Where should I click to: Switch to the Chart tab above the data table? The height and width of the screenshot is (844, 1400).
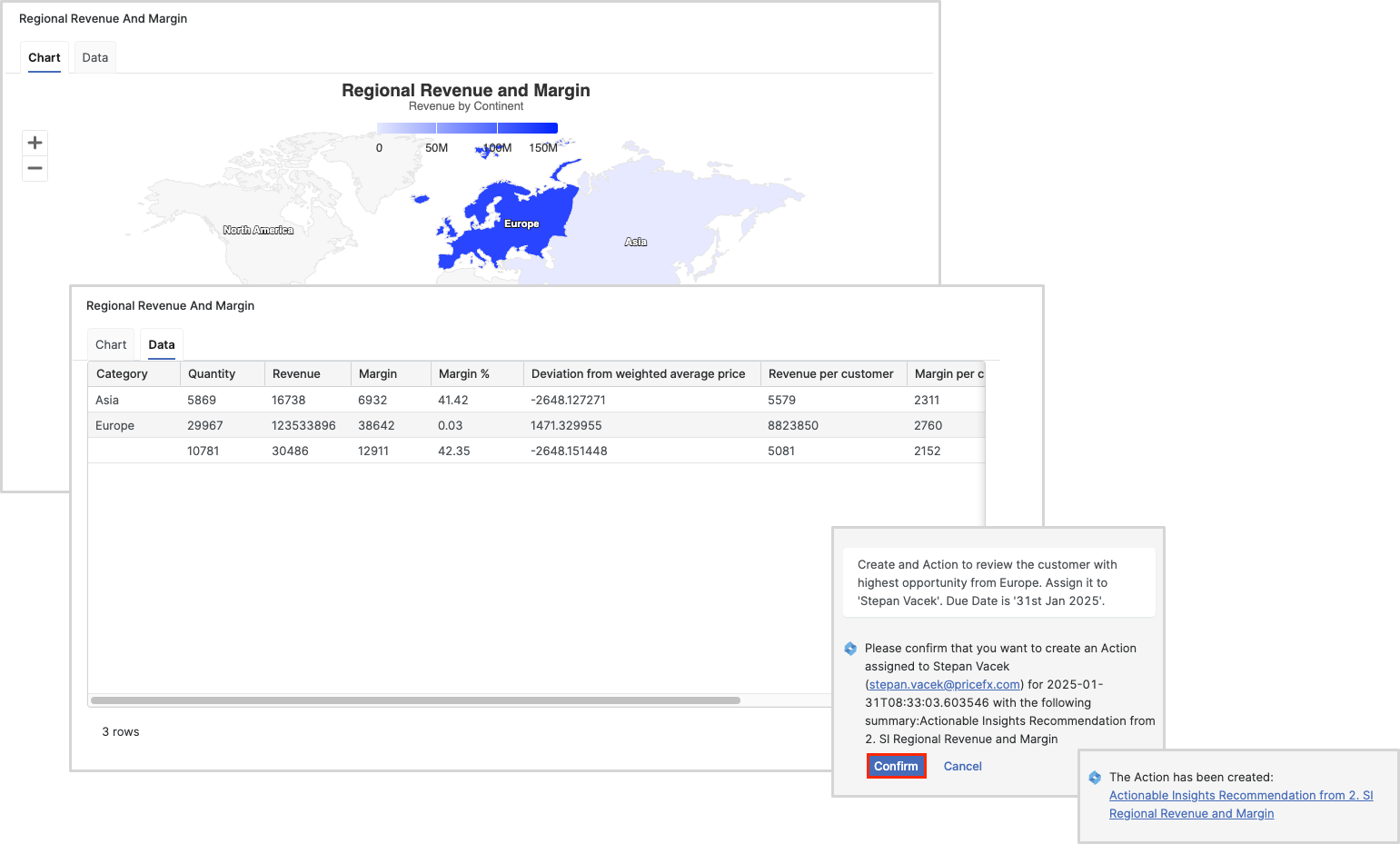pos(111,344)
